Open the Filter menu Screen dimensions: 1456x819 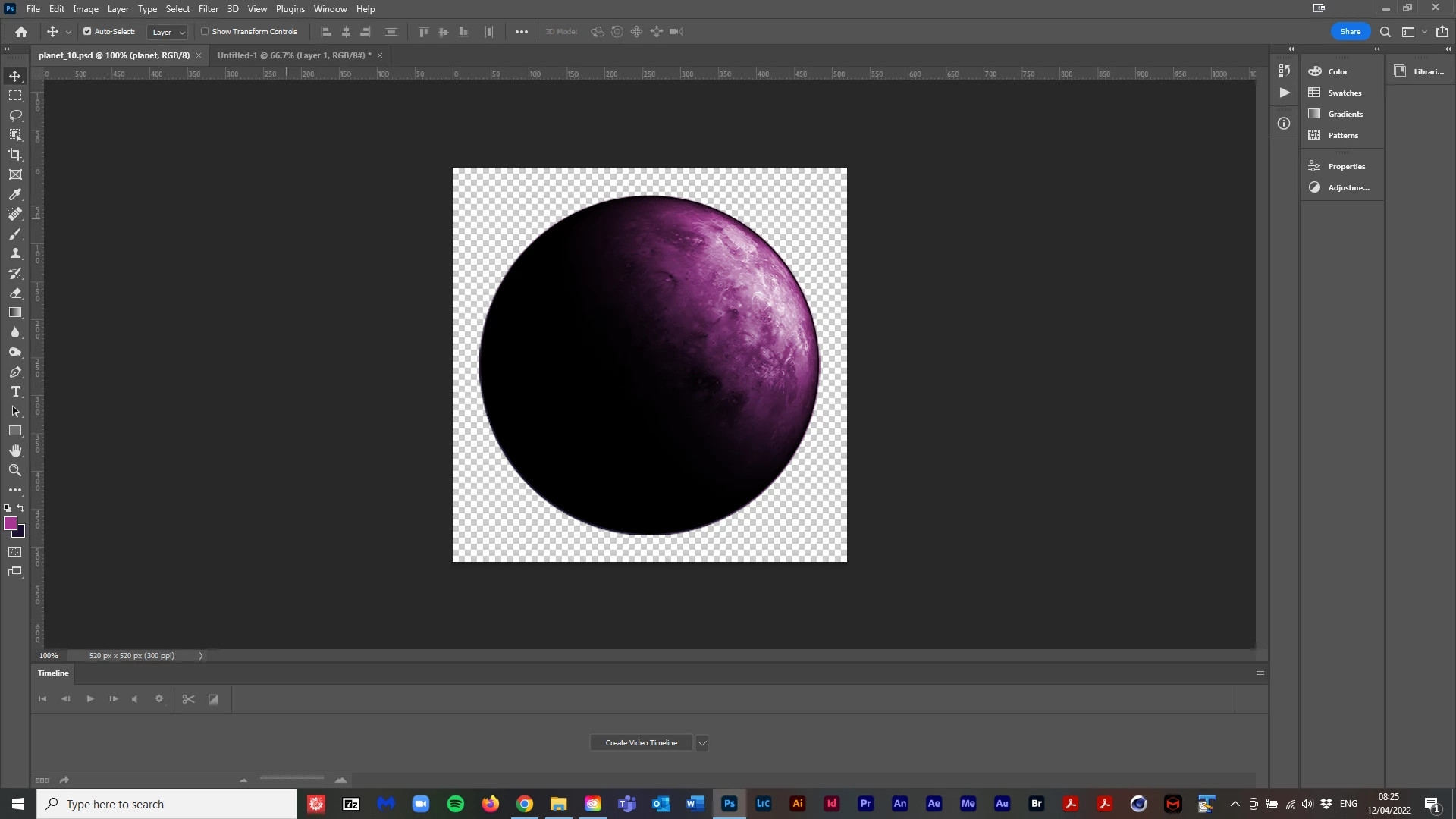(209, 9)
